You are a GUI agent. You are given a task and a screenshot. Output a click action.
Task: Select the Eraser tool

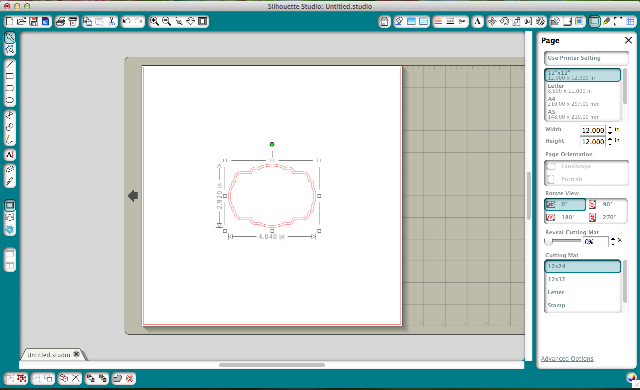[10, 169]
